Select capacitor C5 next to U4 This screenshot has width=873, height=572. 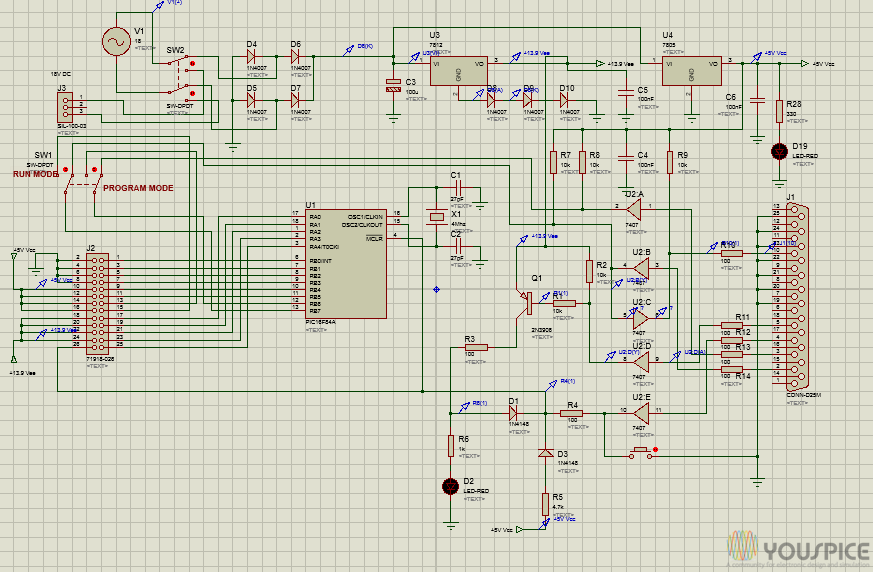(x=626, y=92)
